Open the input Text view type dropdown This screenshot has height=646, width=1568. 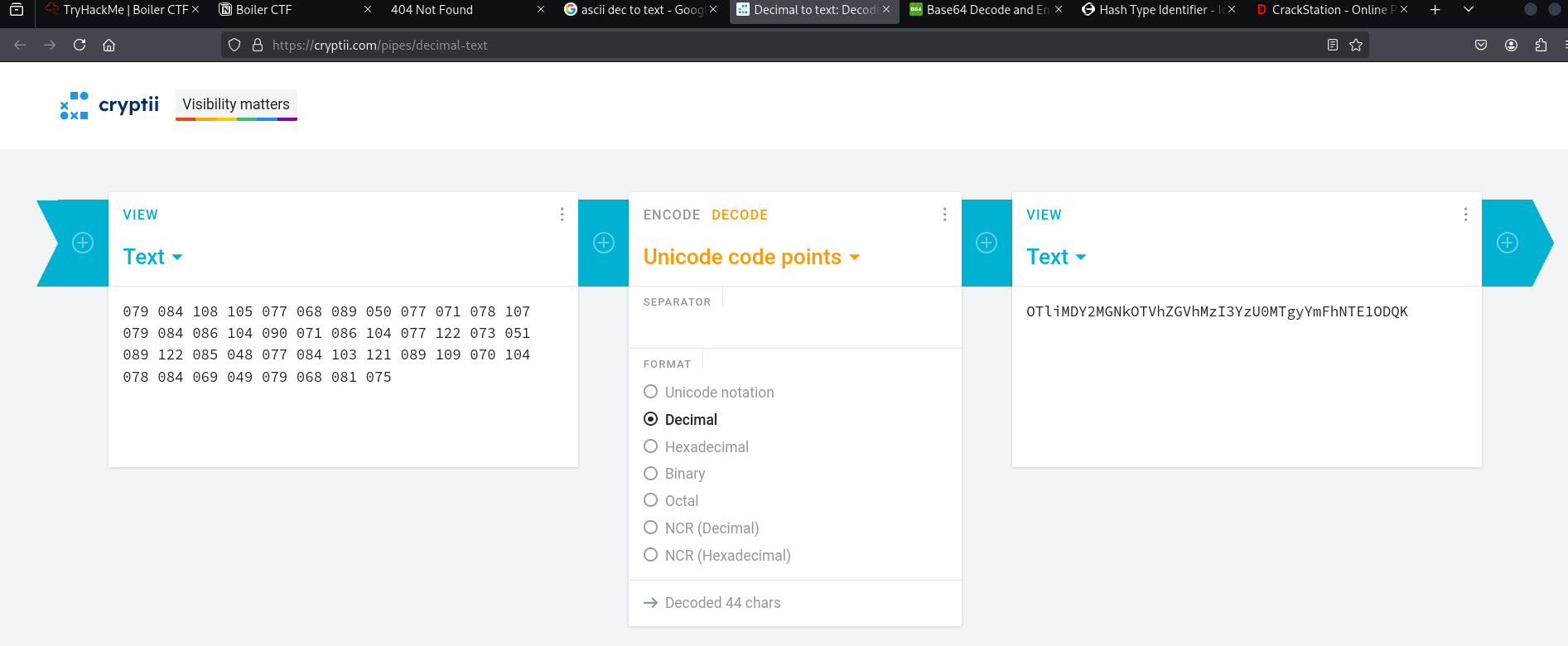152,258
